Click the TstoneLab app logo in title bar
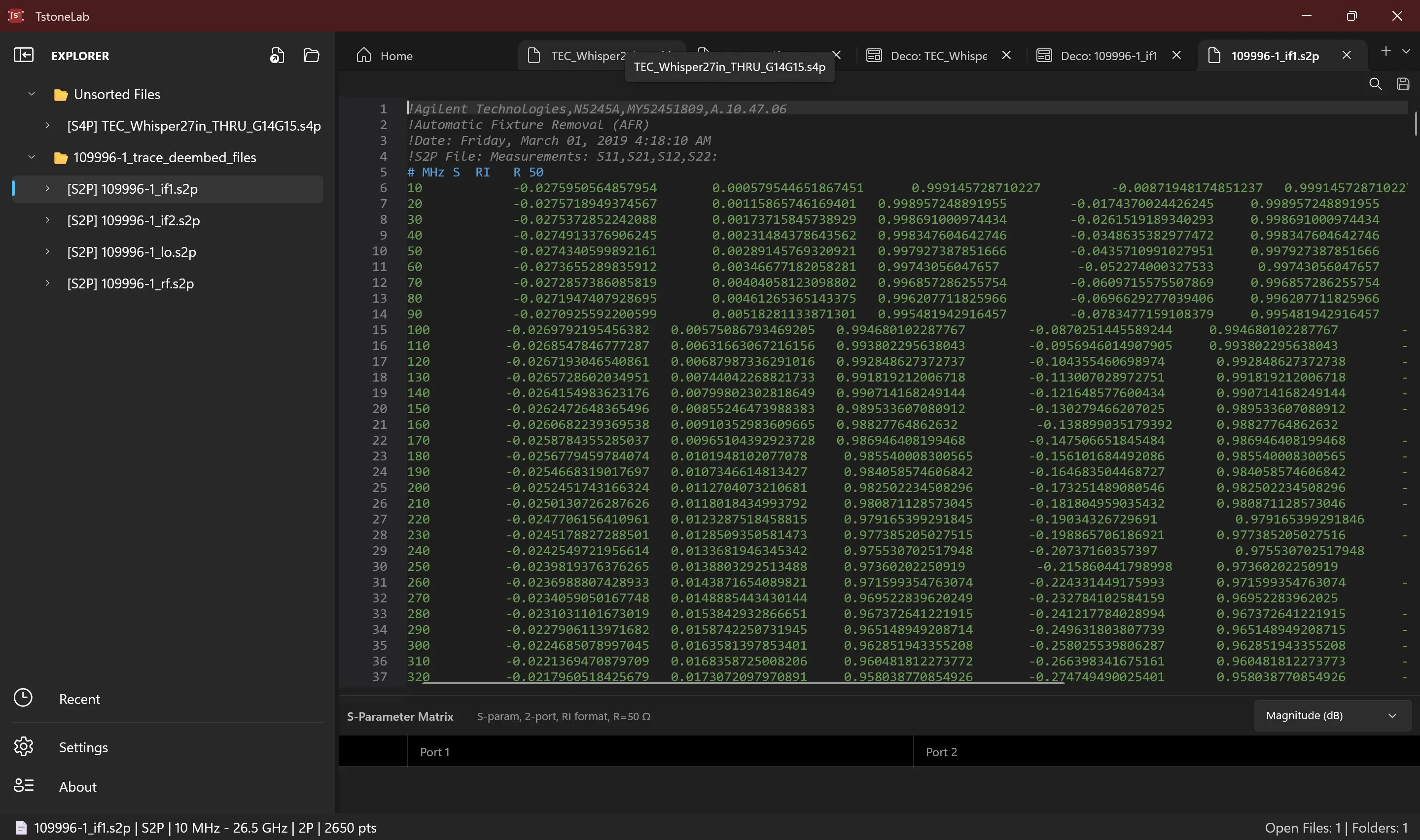1420x840 pixels. point(16,16)
